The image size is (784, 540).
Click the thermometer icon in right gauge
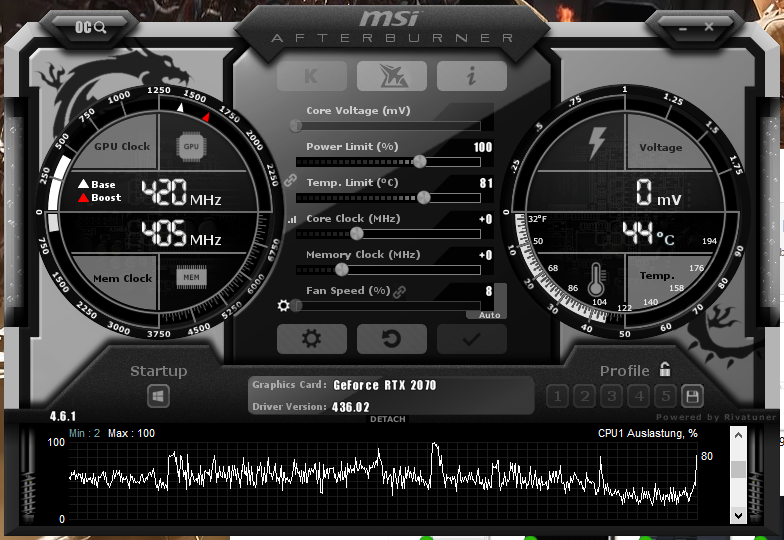pos(596,280)
